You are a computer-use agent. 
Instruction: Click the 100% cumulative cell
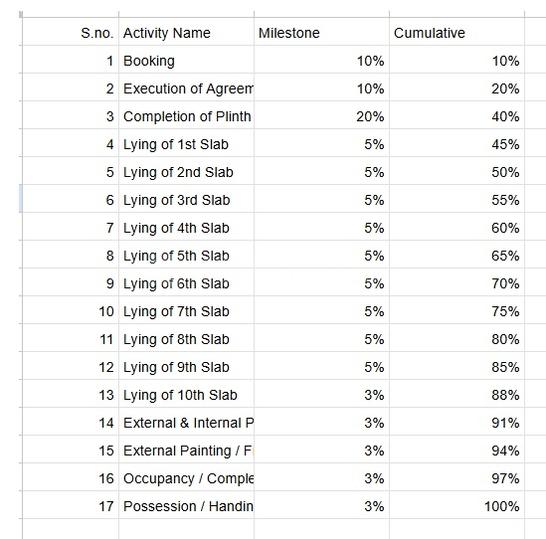coord(457,505)
